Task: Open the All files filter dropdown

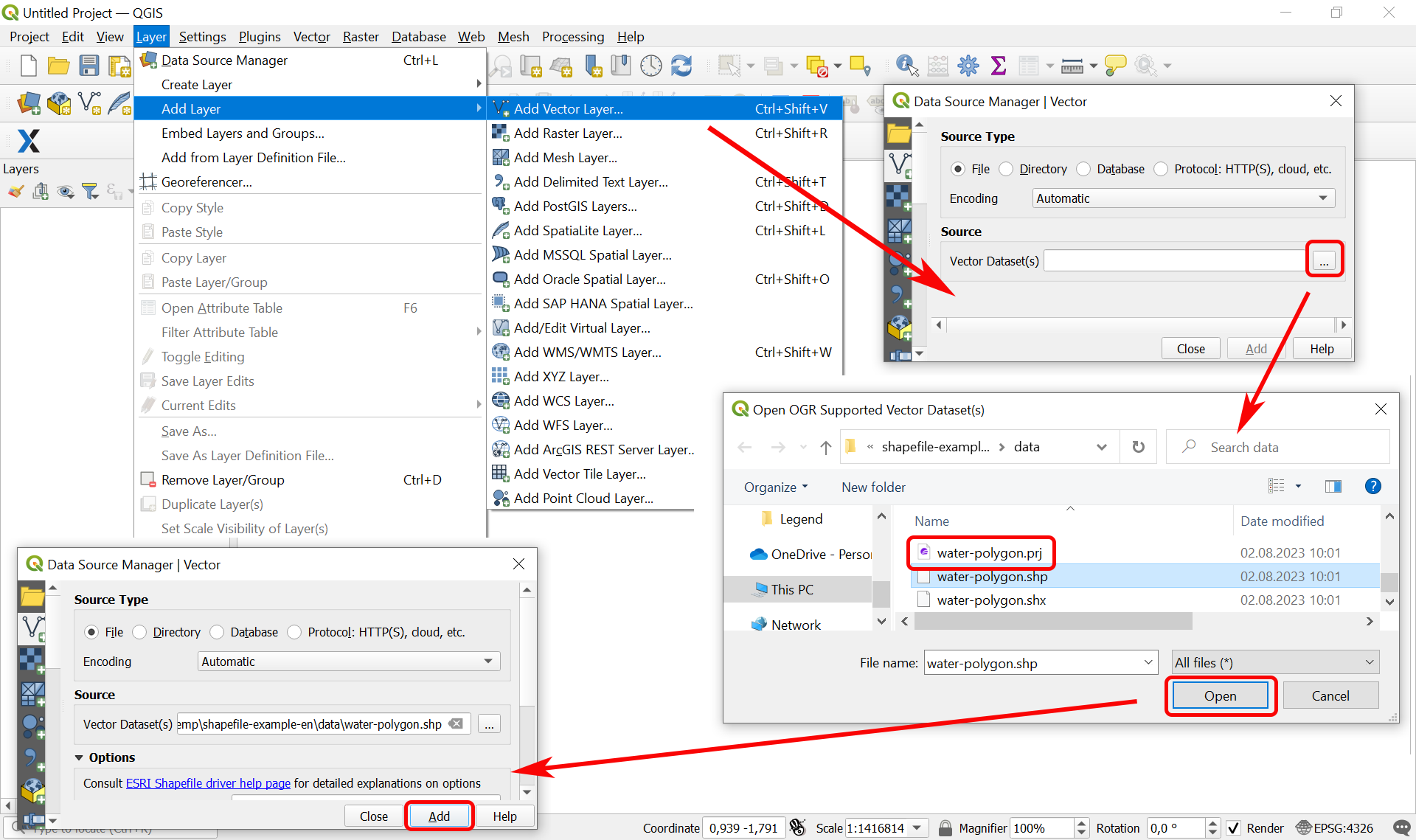Action: (1275, 662)
